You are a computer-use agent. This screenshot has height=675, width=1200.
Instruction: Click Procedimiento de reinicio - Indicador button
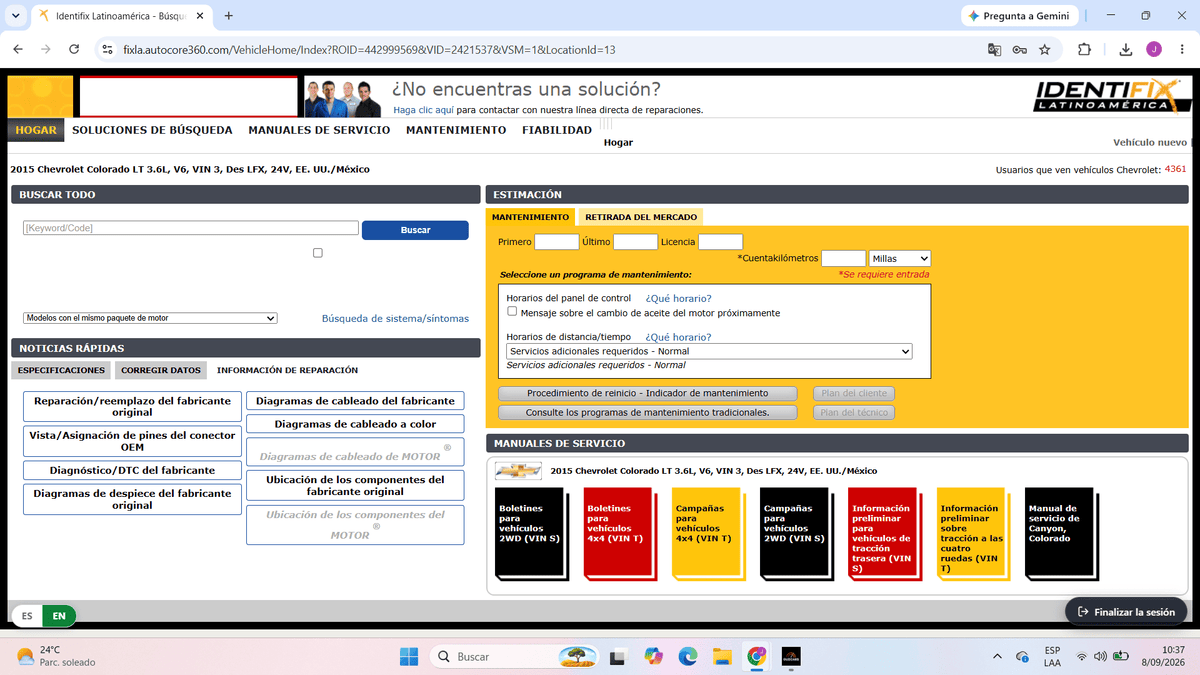pos(648,393)
